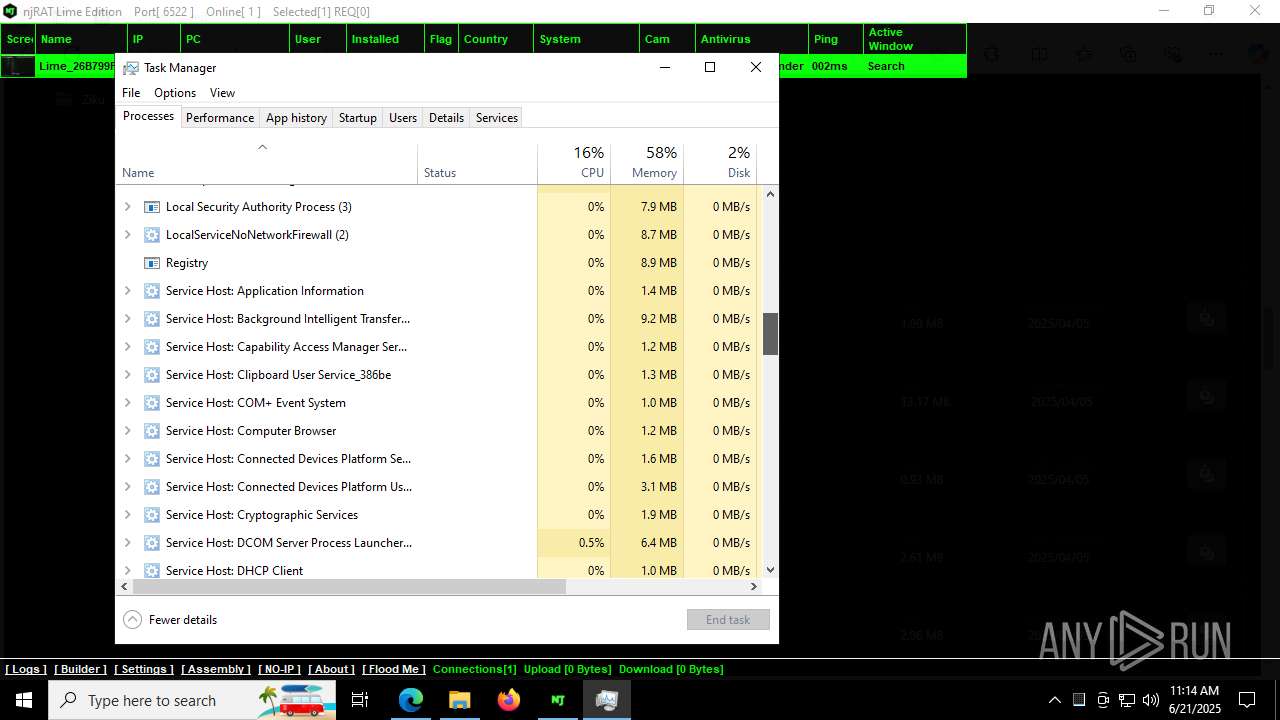Switch to the Services tab
The height and width of the screenshot is (720, 1280).
point(497,118)
